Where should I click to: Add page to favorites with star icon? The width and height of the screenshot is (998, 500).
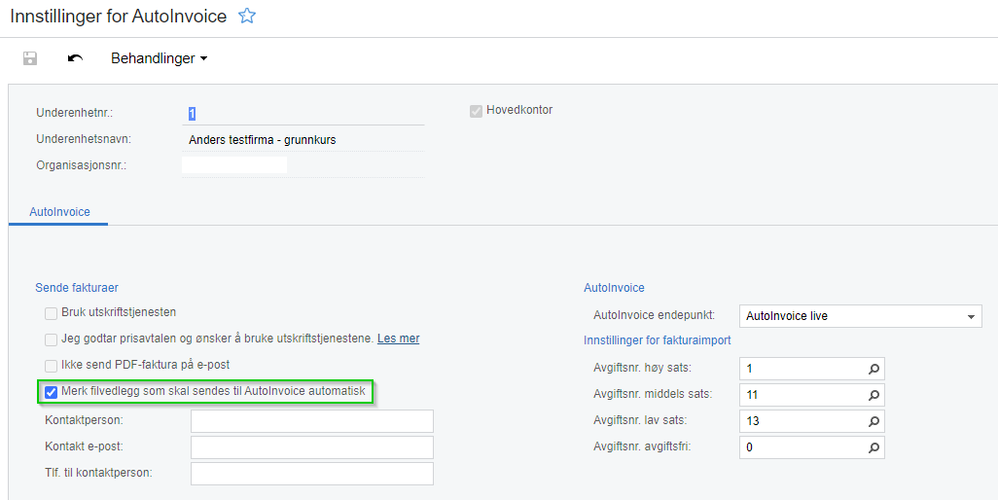click(x=247, y=16)
